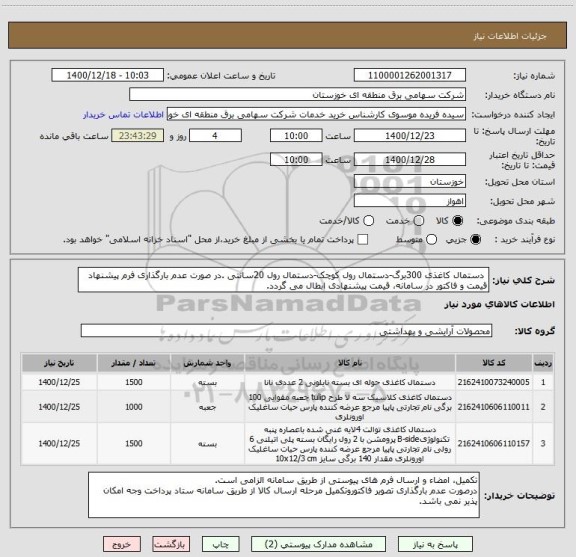Click the price validity date 1400/12/28
This screenshot has width=576, height=557.
tap(410, 159)
